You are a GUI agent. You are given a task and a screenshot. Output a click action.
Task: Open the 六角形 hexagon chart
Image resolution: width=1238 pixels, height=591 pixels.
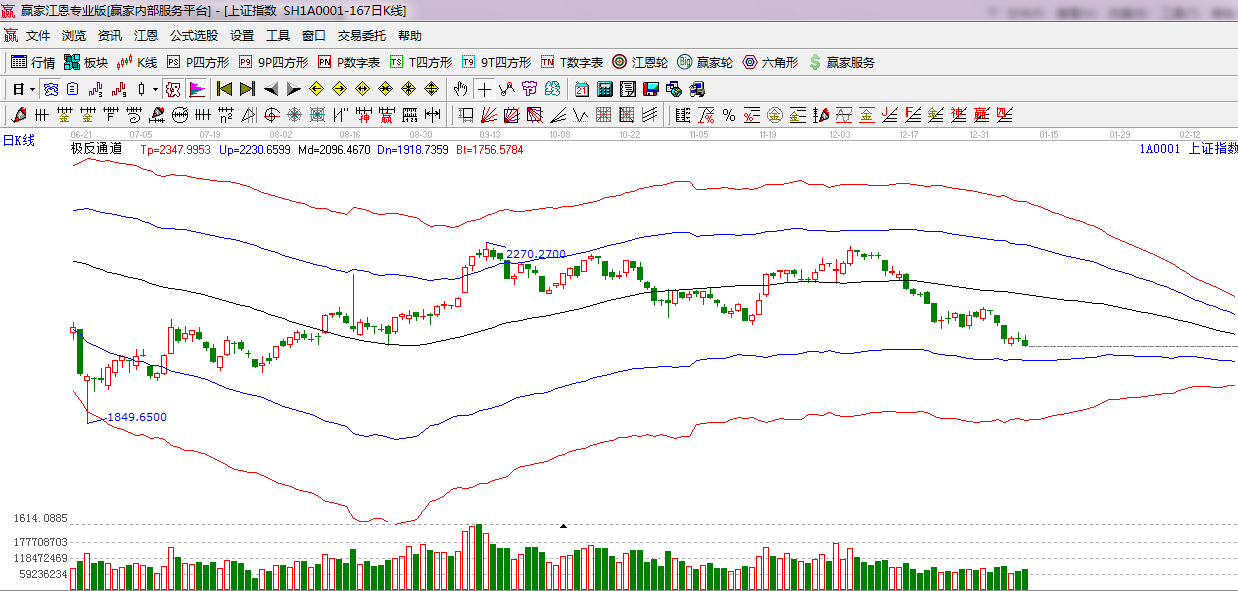(x=770, y=62)
